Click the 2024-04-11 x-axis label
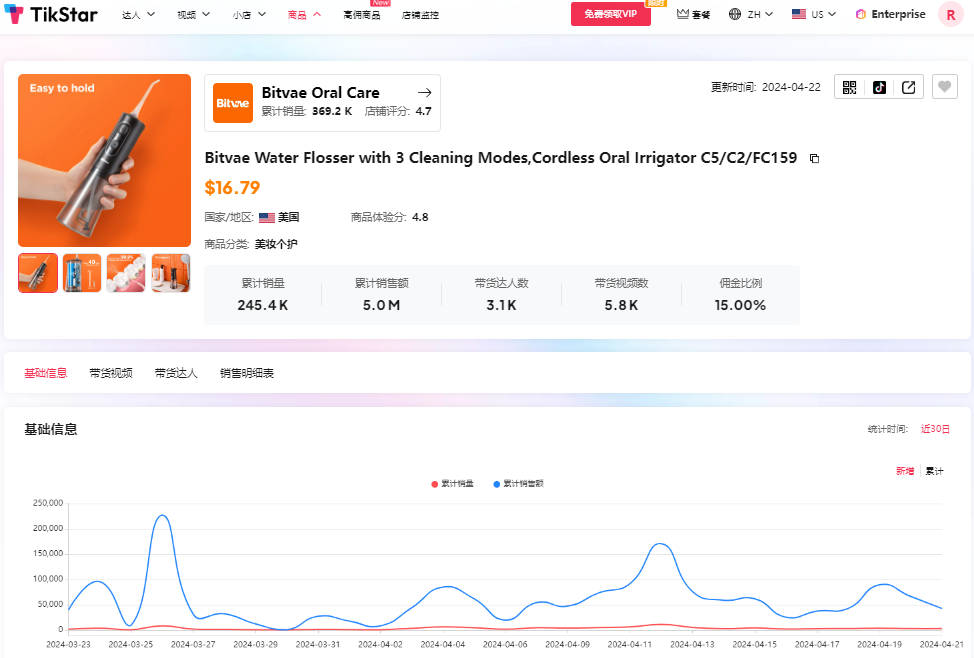Viewport: 974px width, 658px height. pos(630,644)
